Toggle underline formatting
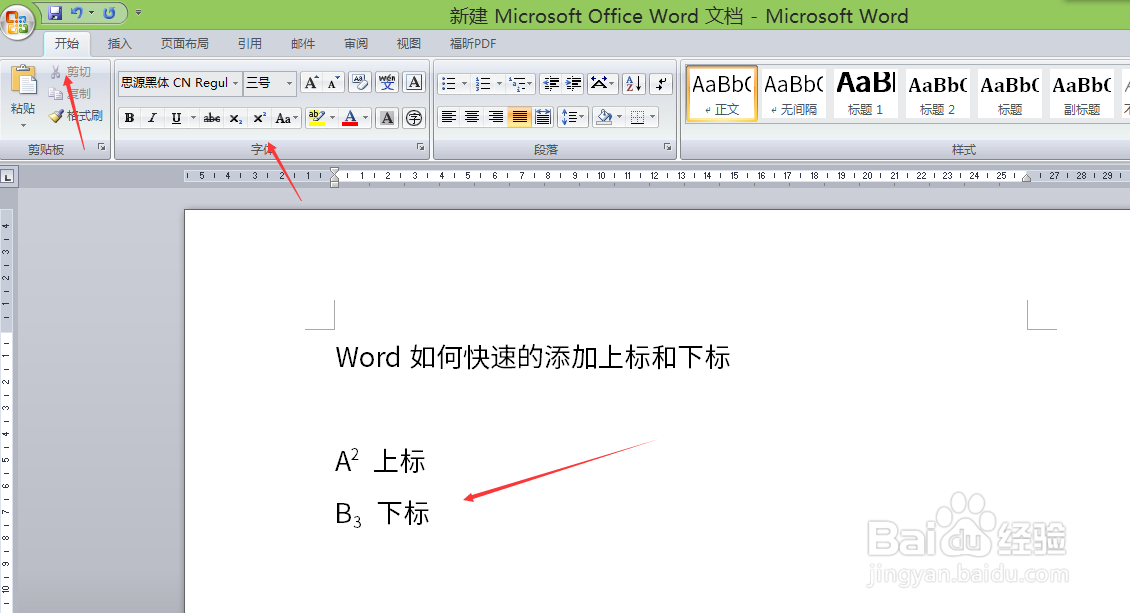 tap(176, 118)
